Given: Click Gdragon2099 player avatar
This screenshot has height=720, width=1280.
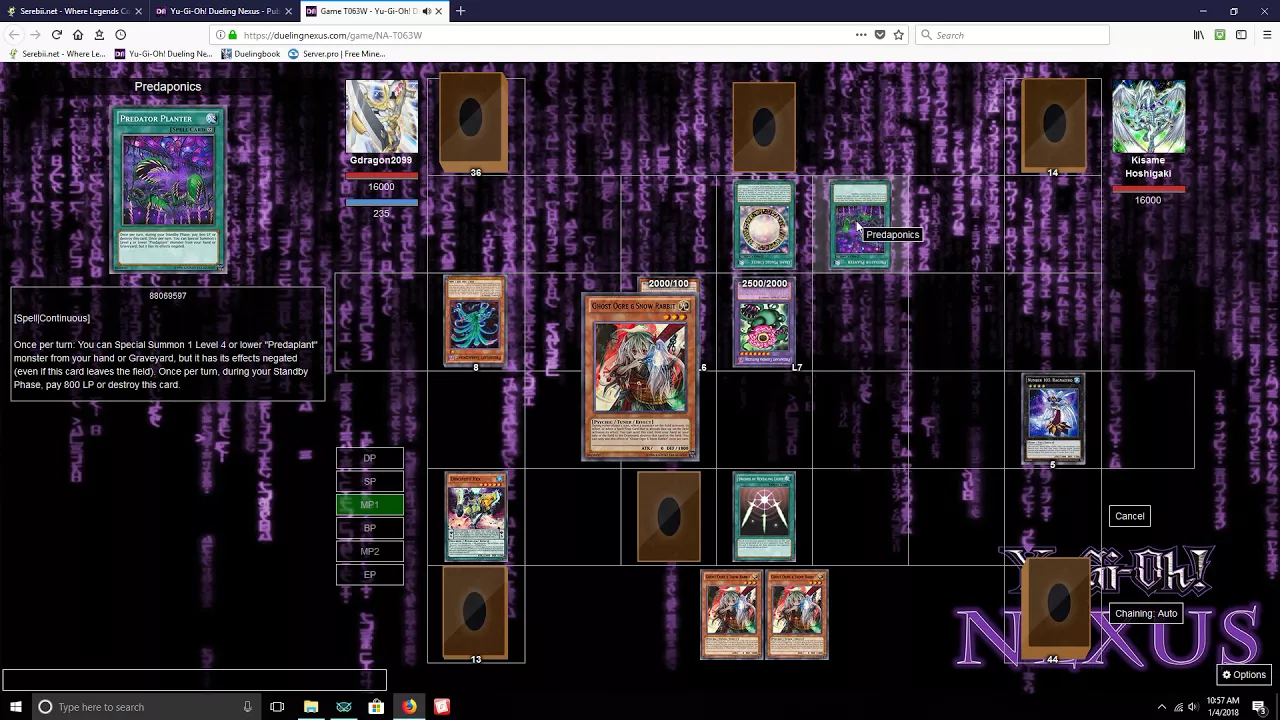Looking at the screenshot, I should pyautogui.click(x=381, y=116).
